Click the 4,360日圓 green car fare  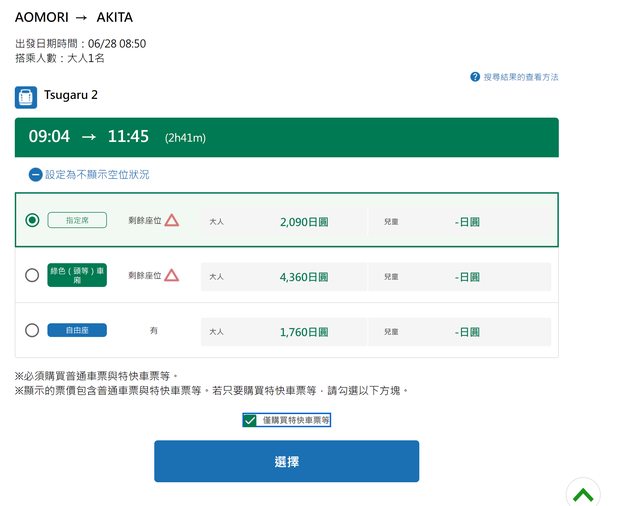(304, 276)
